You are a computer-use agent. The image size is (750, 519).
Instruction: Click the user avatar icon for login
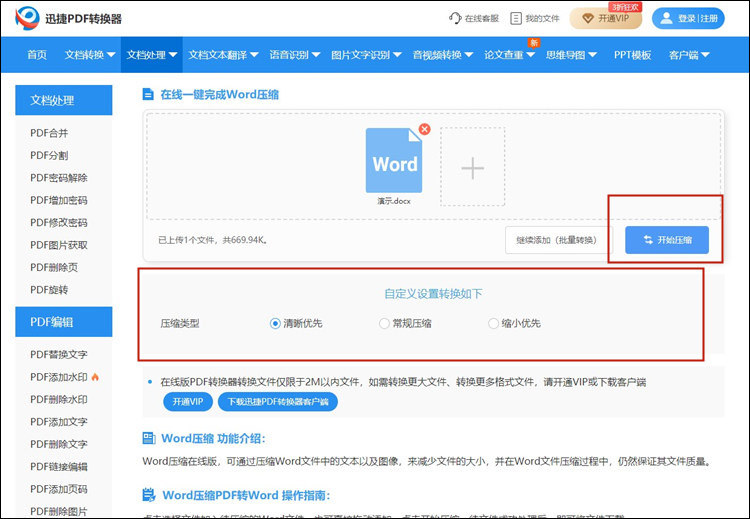(x=666, y=18)
